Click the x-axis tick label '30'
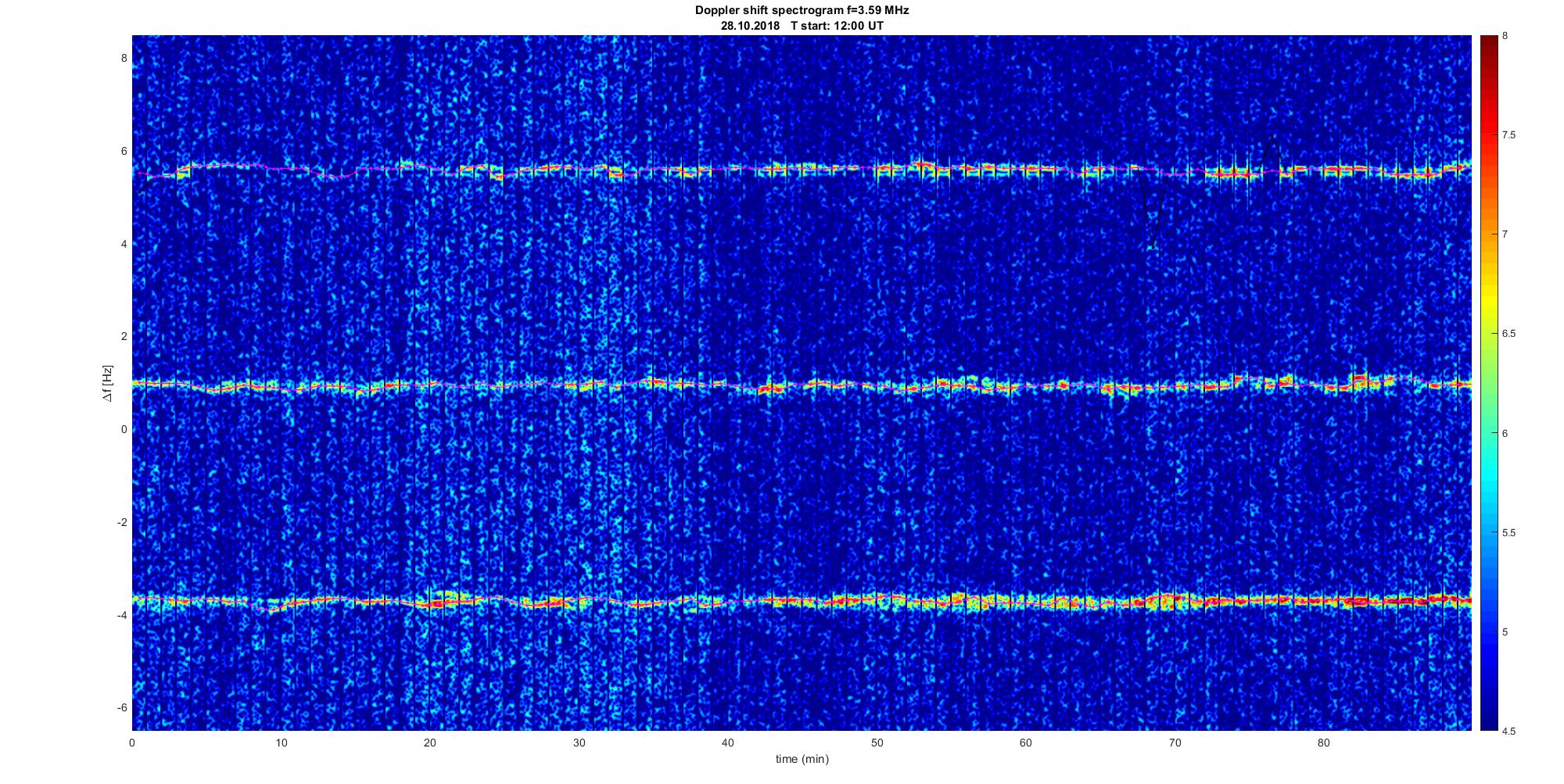Screen dimensions: 1564x784 579,743
